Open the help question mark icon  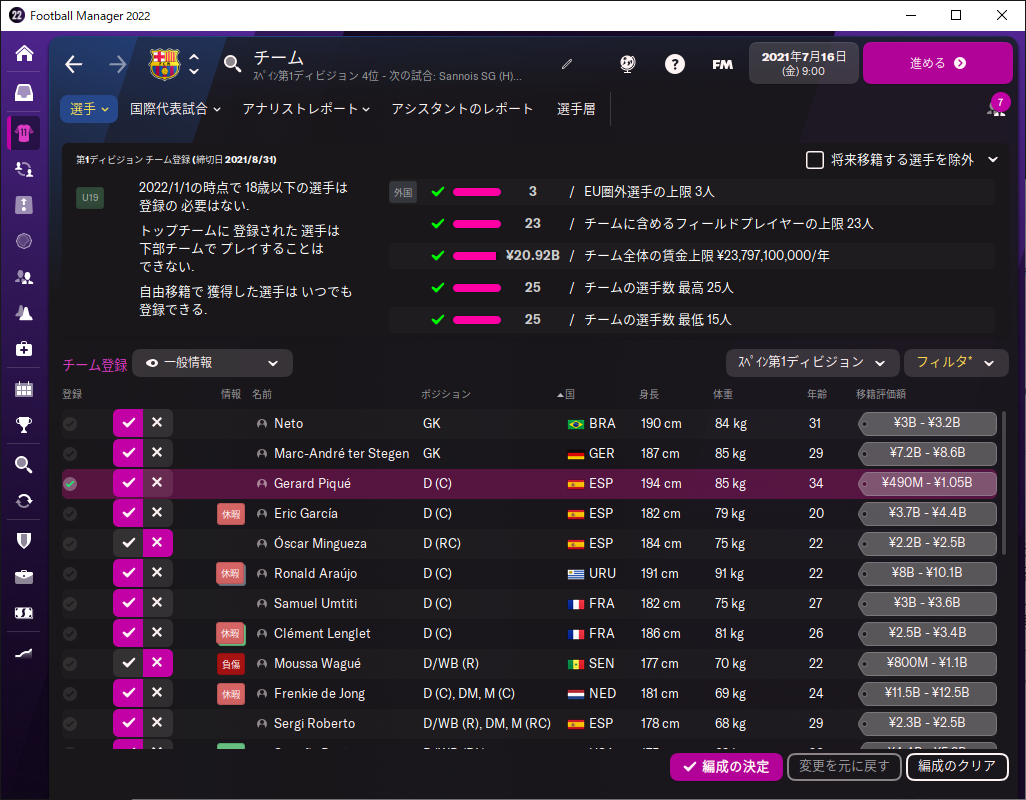pos(675,64)
